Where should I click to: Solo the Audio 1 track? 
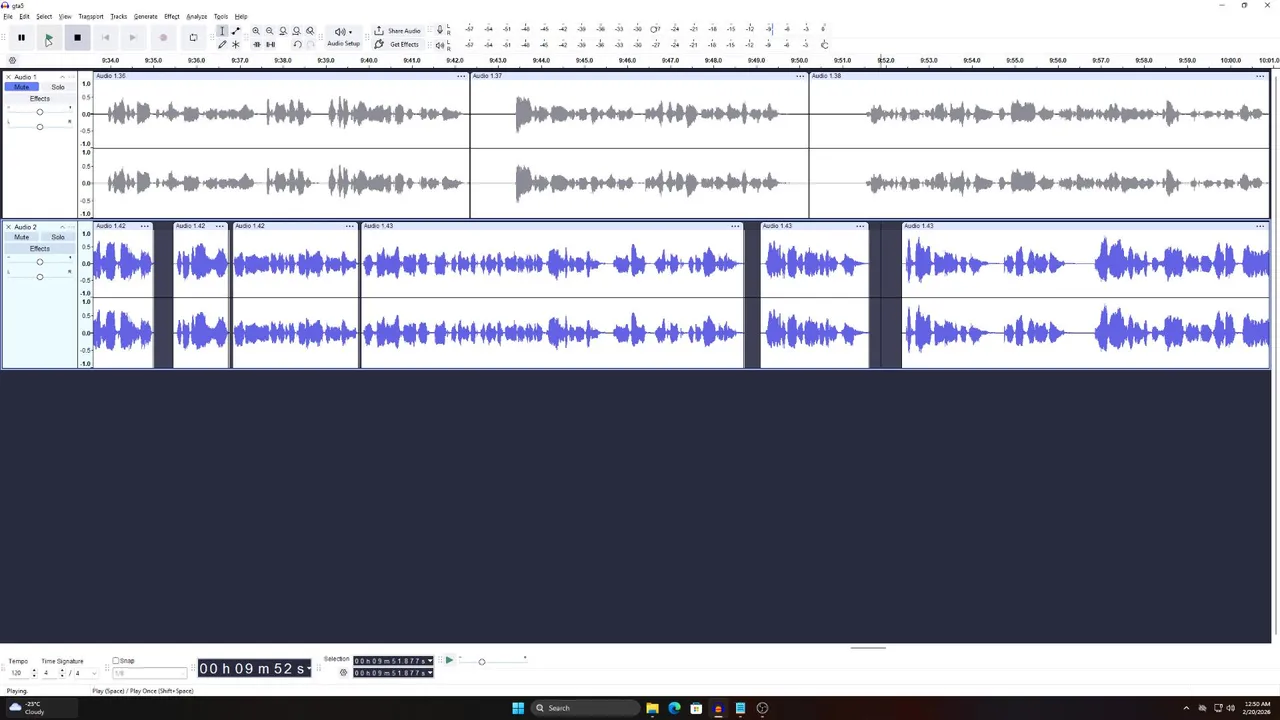(58, 87)
